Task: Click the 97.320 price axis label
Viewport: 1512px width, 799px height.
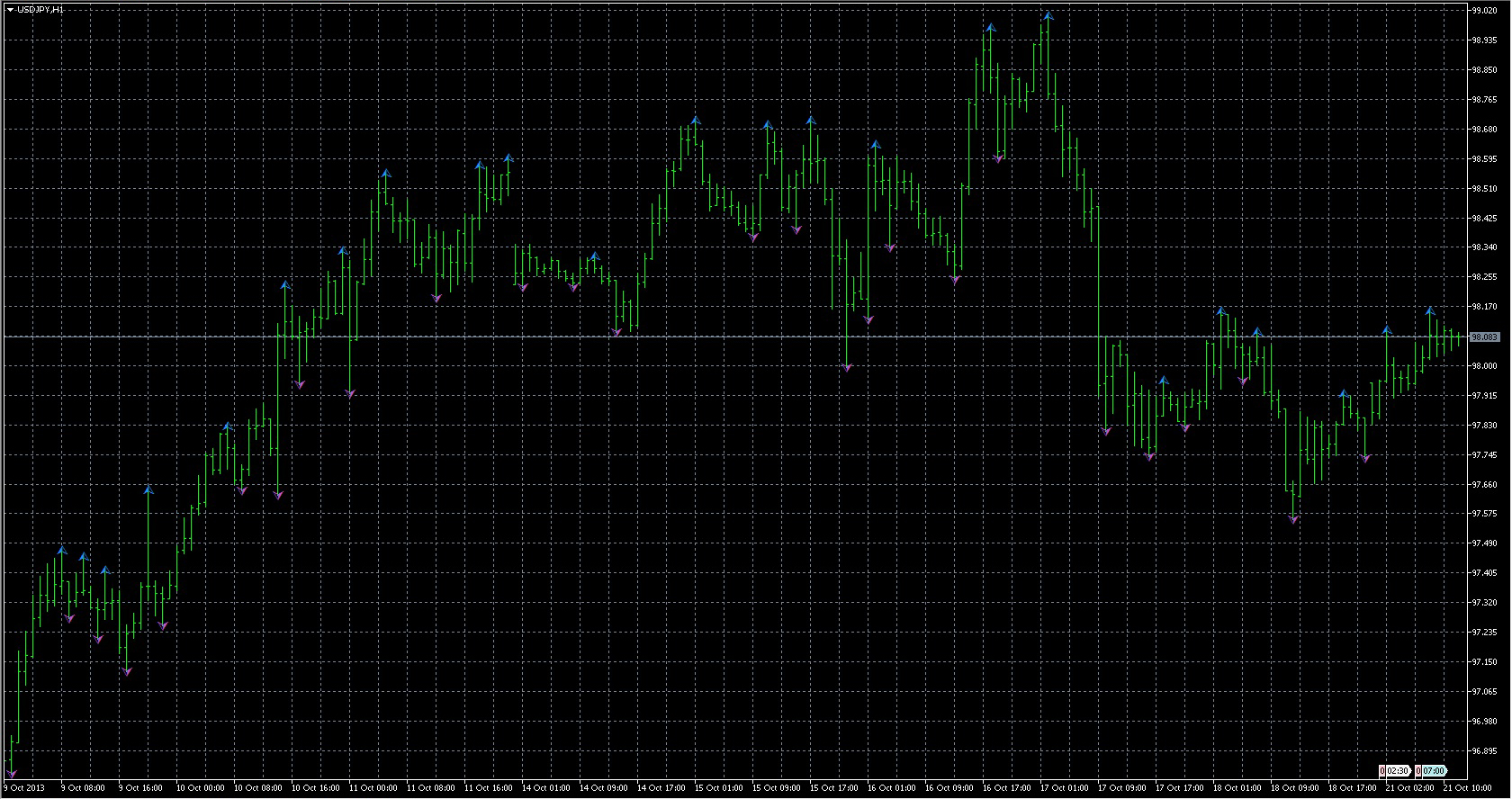Action: tap(1483, 603)
